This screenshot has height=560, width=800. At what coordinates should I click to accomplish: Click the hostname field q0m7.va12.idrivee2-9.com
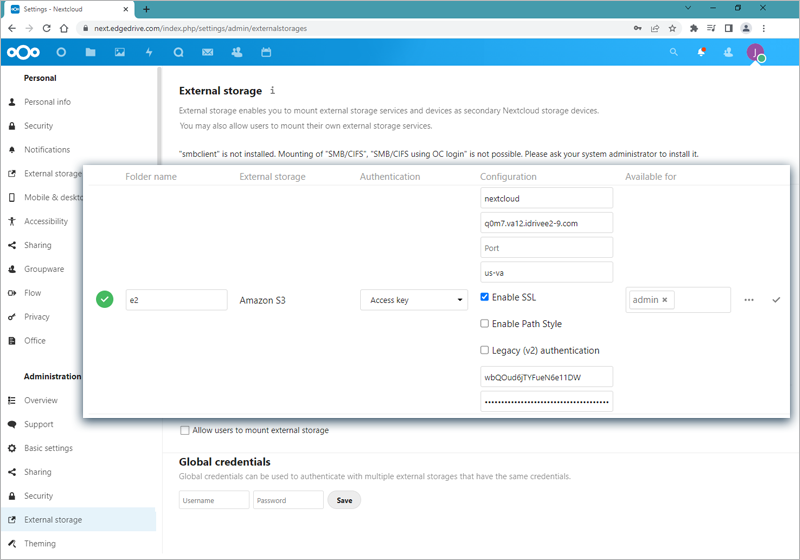[x=546, y=223]
